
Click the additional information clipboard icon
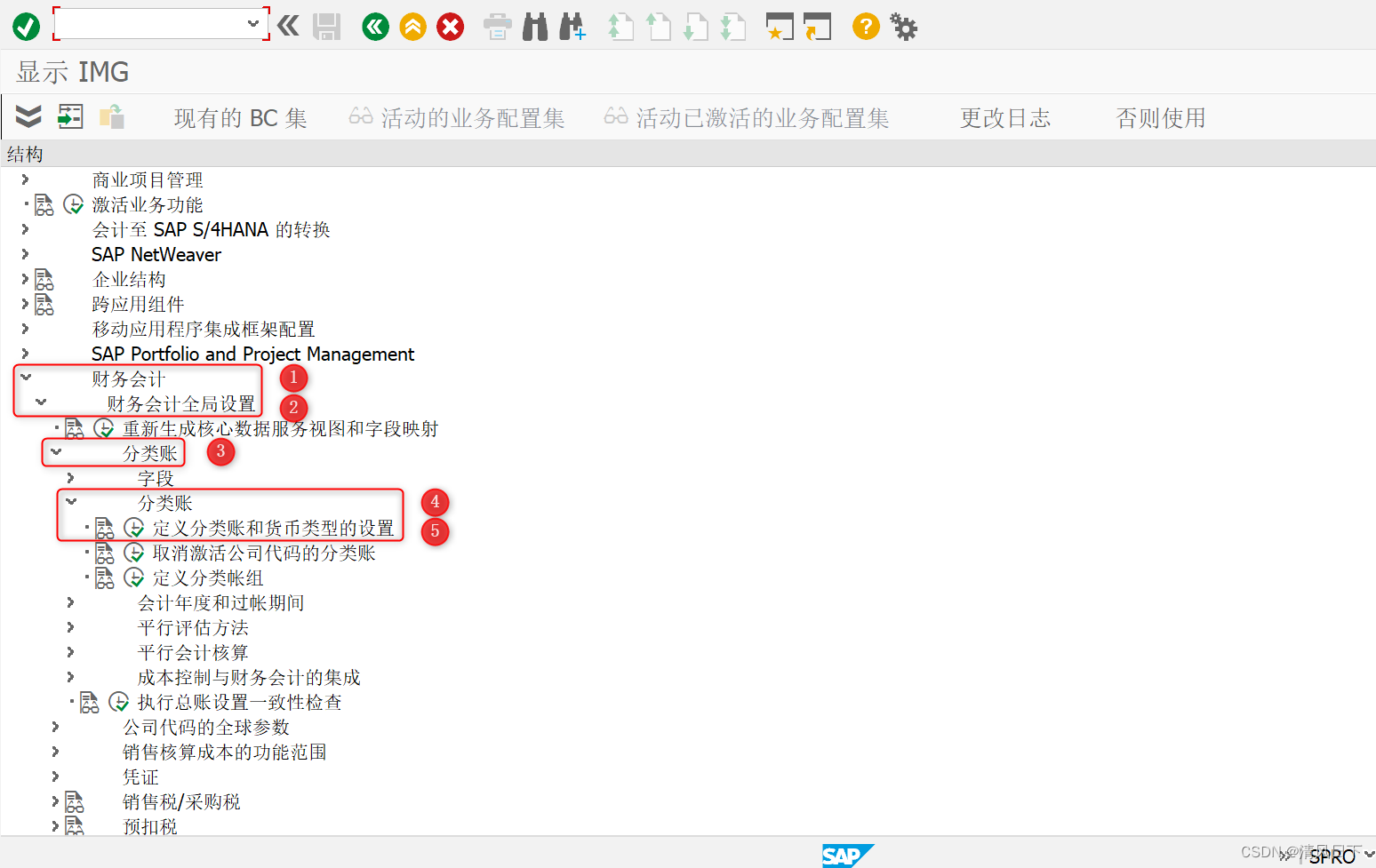[112, 116]
